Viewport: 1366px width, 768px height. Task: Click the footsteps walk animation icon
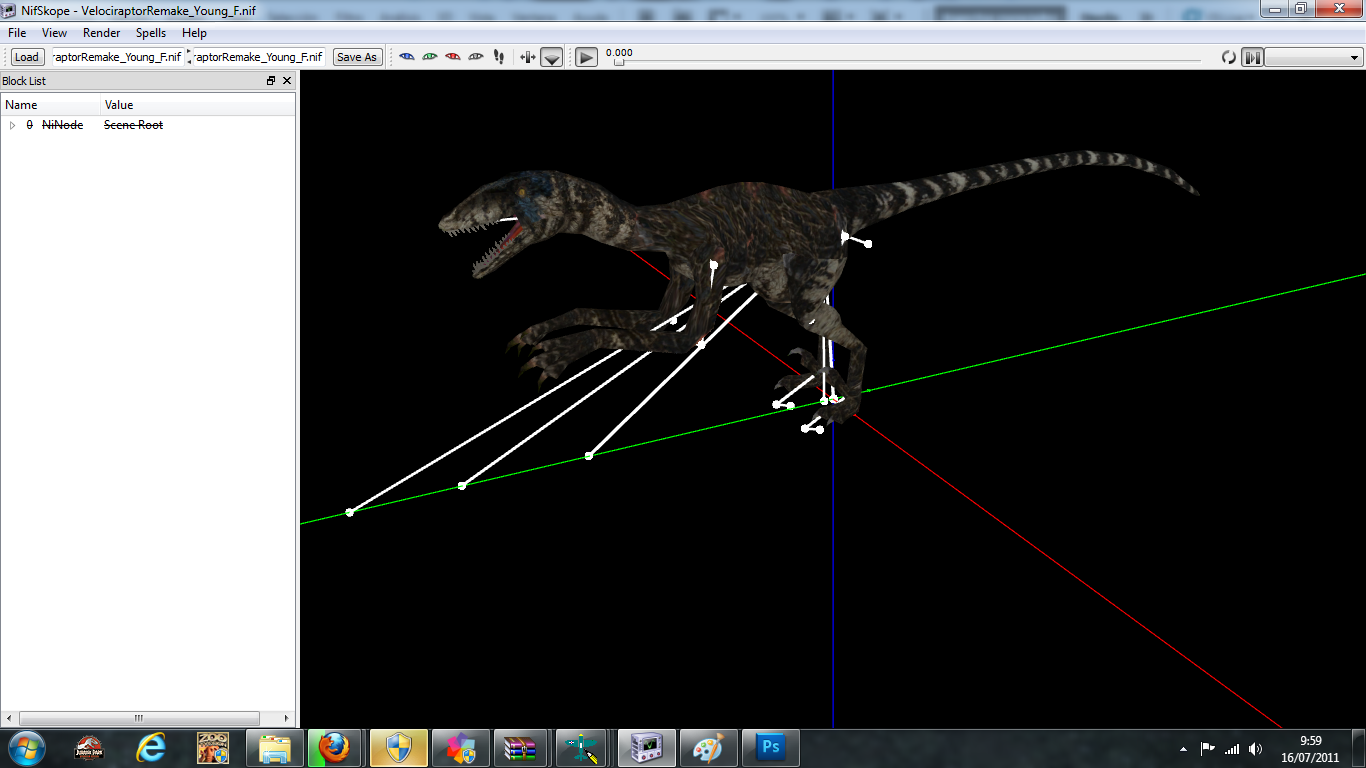coord(499,57)
